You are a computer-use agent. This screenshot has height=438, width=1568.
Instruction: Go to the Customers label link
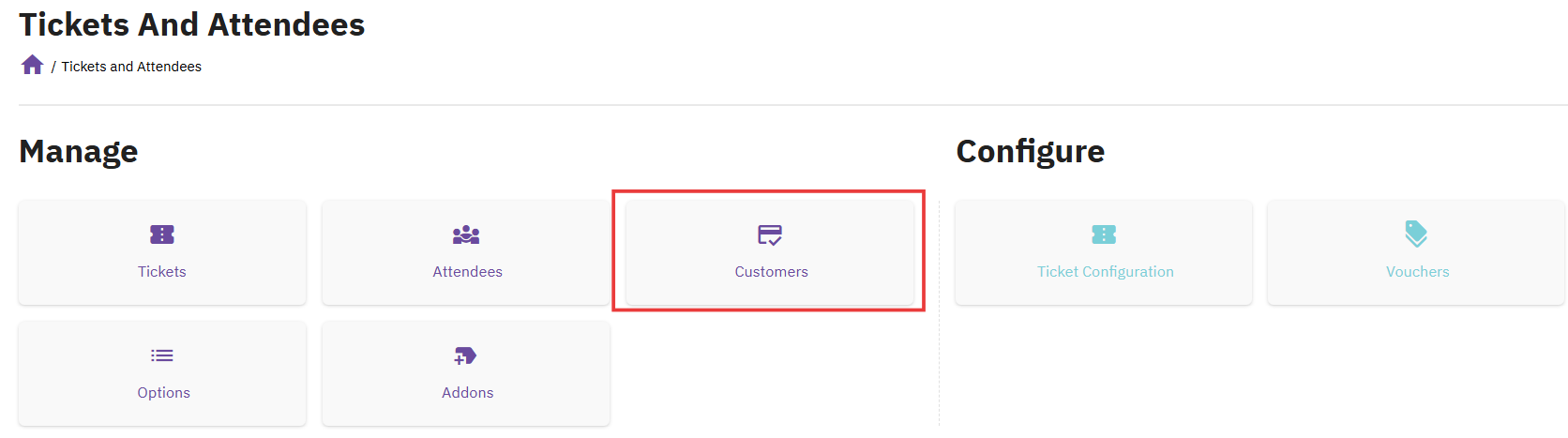pyautogui.click(x=771, y=272)
